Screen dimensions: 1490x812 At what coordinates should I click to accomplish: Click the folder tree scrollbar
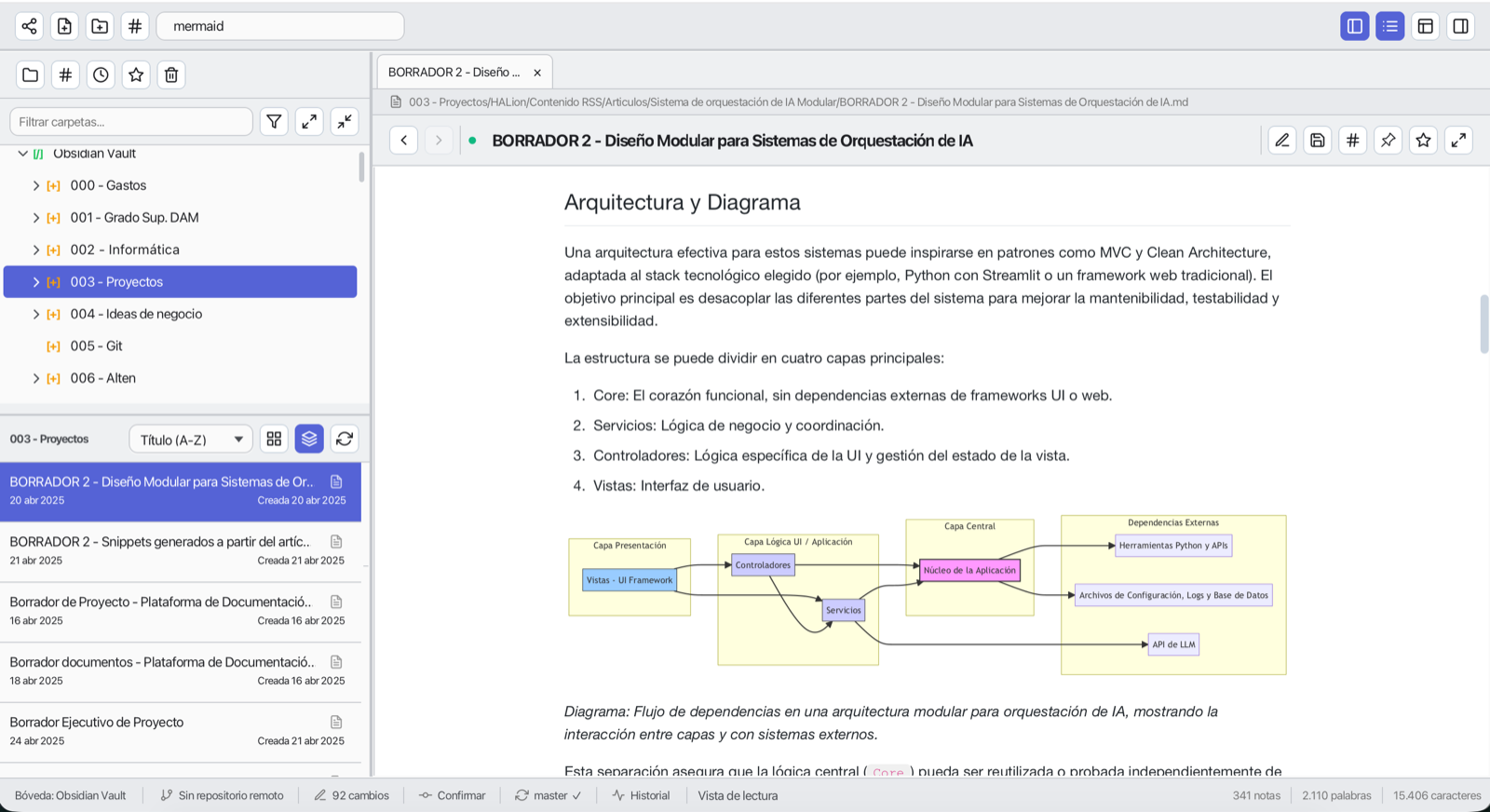coord(361,168)
